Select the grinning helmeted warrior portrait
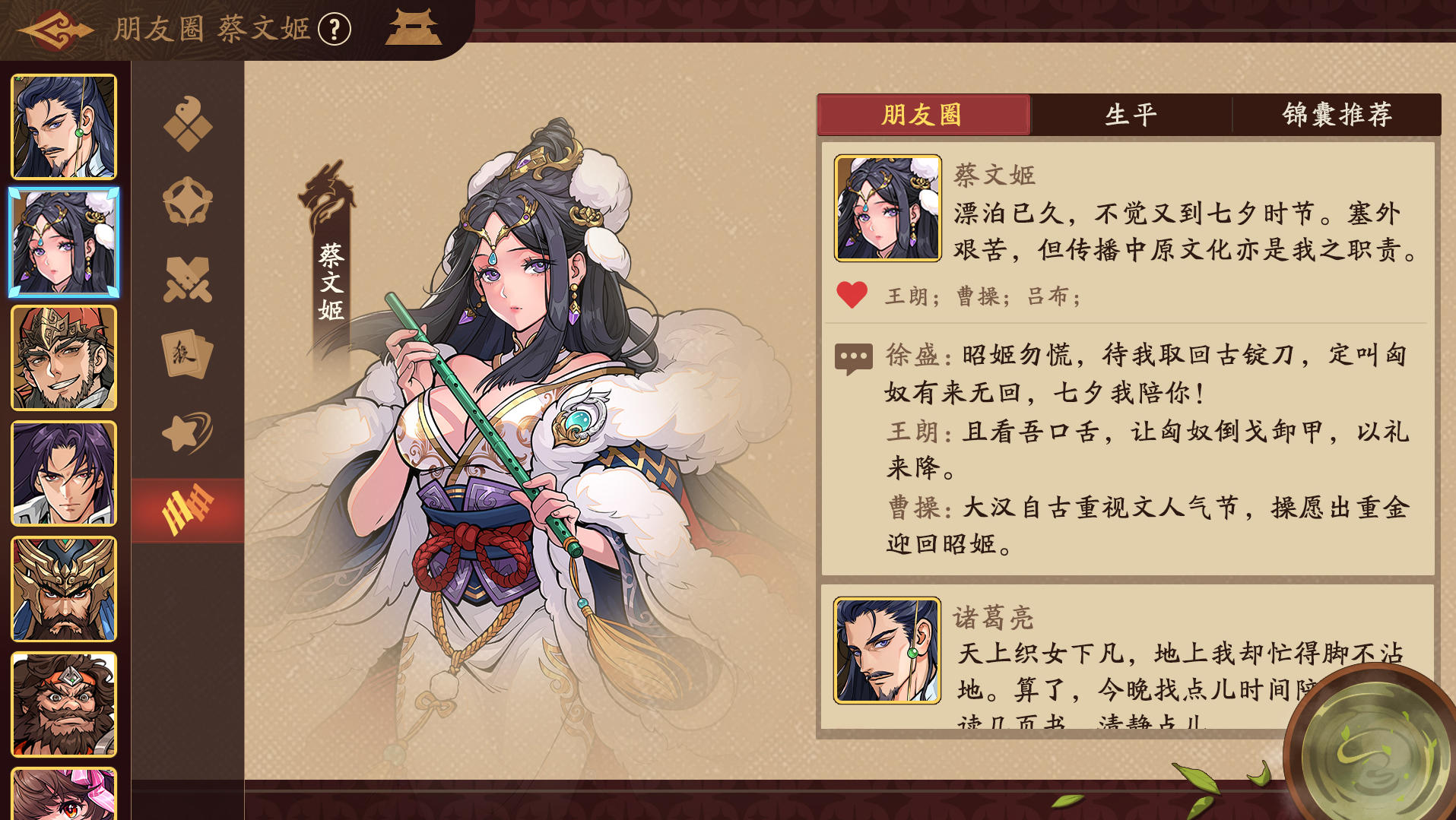 tap(64, 358)
